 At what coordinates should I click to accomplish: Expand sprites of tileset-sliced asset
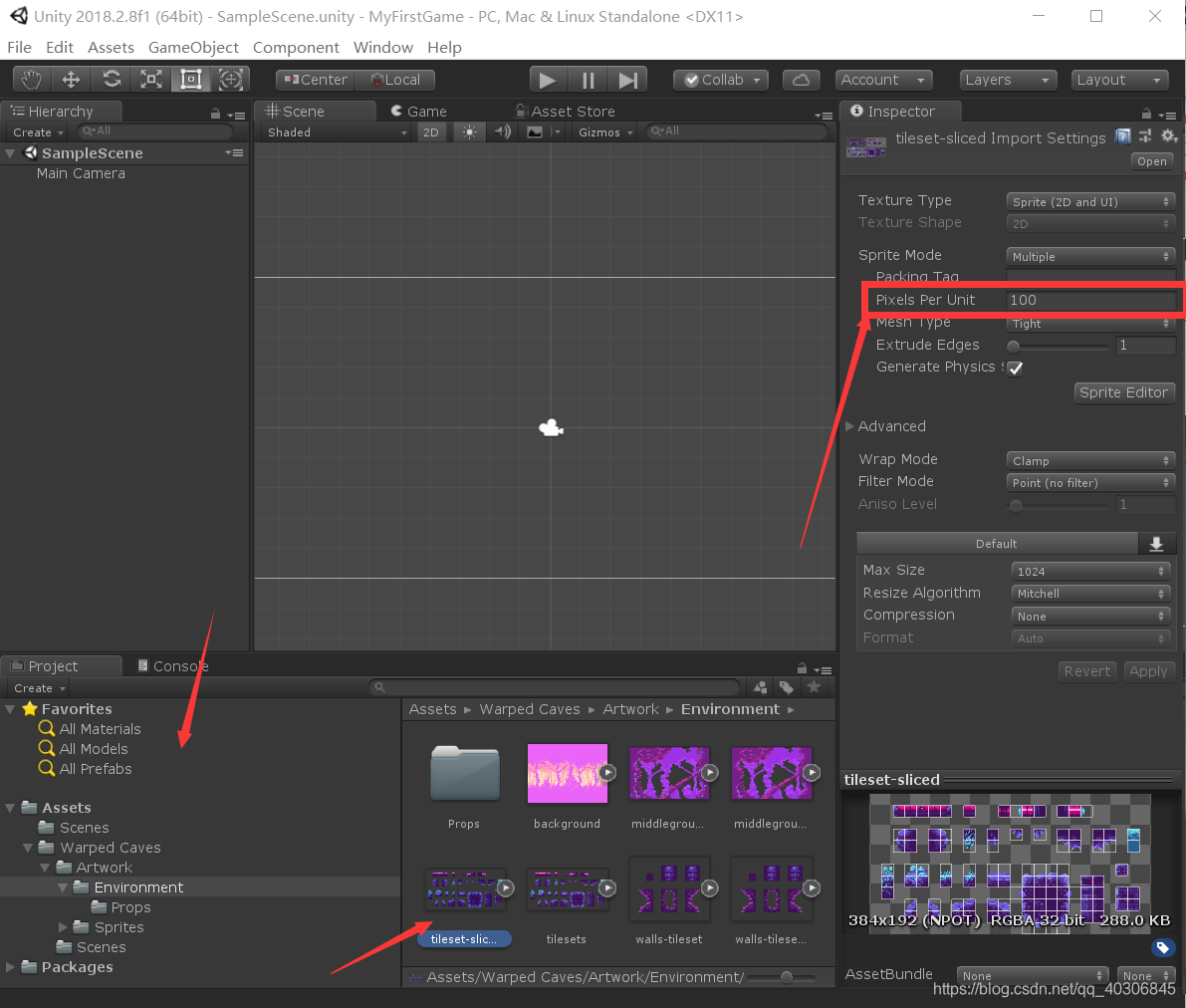[505, 887]
